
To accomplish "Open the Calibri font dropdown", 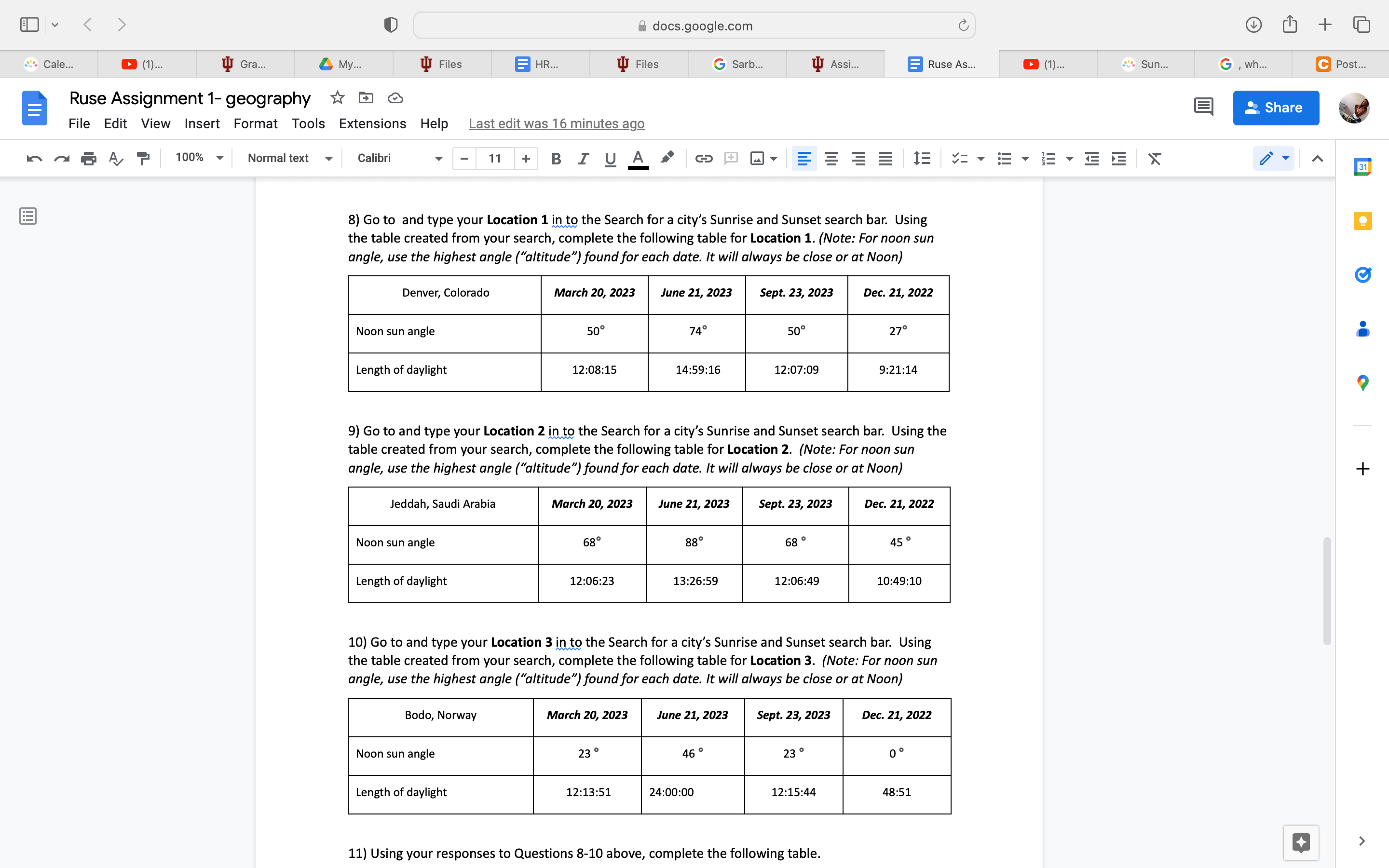I will (x=399, y=158).
